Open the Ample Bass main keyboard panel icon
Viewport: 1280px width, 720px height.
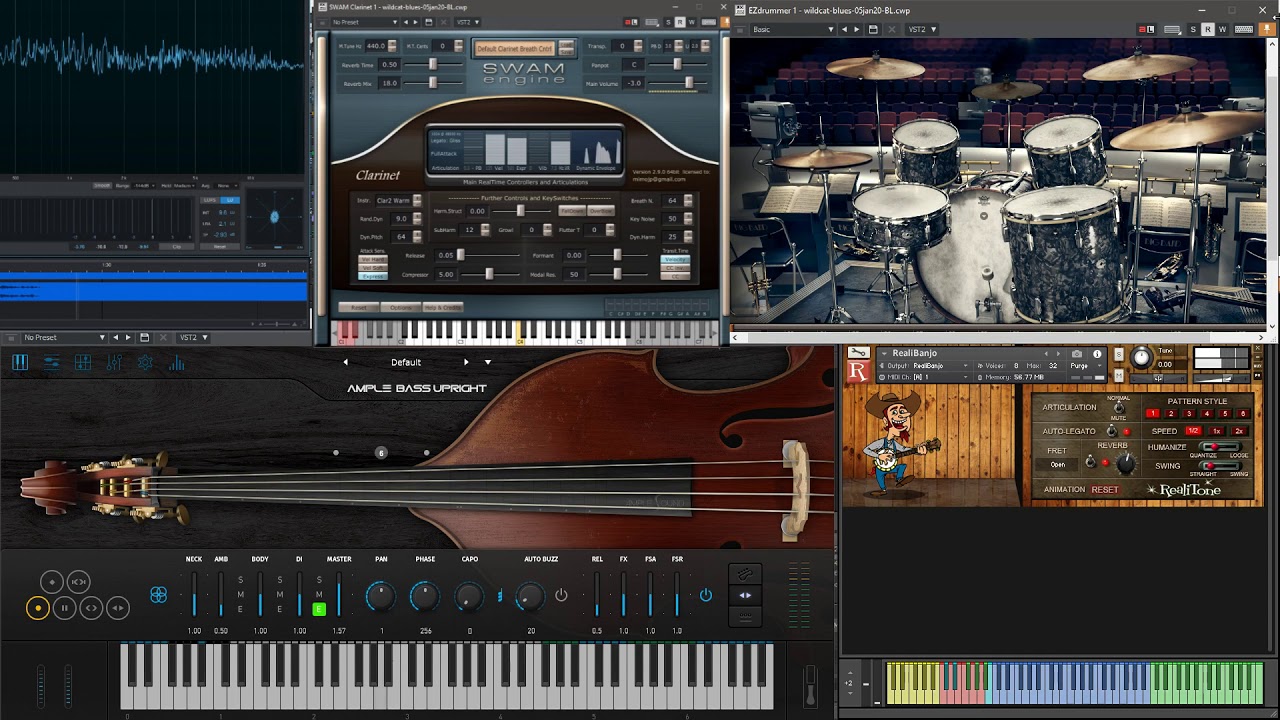tap(20, 363)
